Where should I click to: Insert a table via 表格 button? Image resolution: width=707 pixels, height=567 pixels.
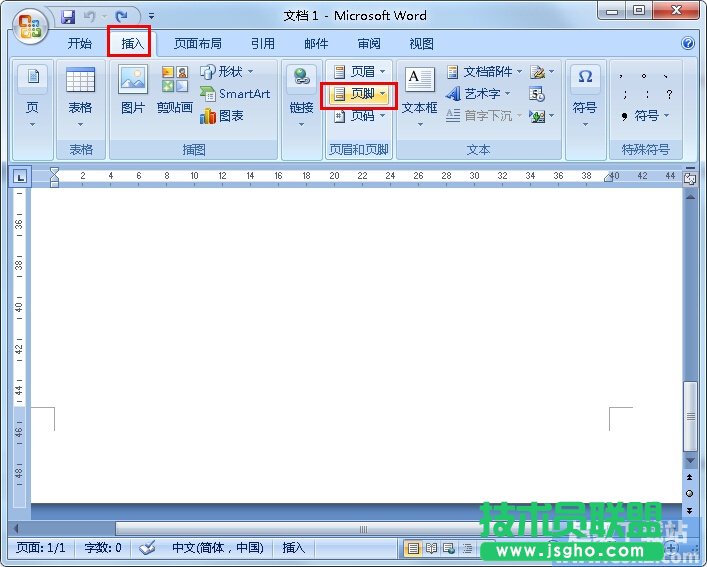tap(80, 96)
